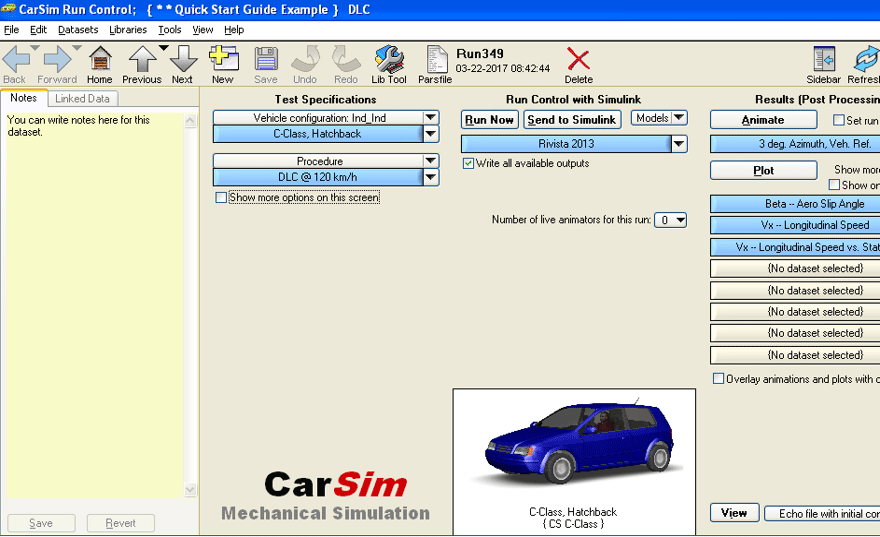The height and width of the screenshot is (537, 880).
Task: Open Previous dataset dropdown triangle
Action: [x=163, y=48]
